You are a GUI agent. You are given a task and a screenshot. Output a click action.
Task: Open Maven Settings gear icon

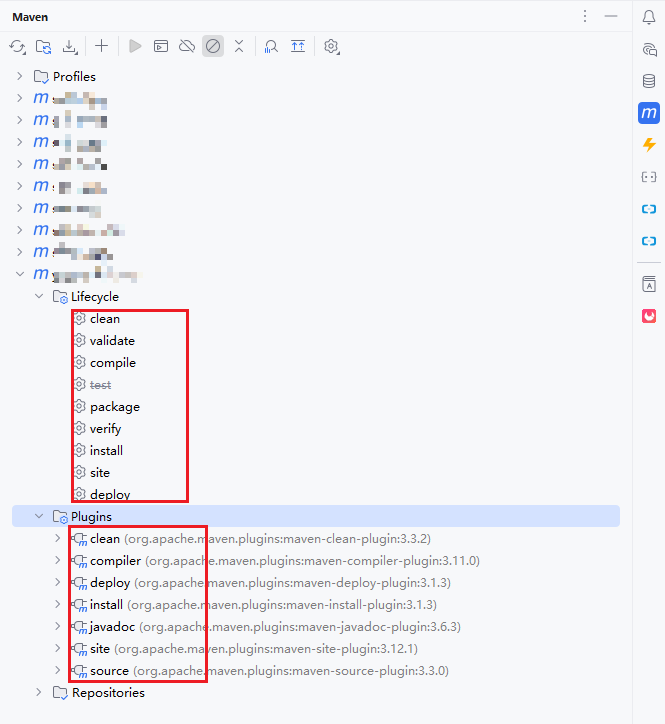click(x=332, y=46)
